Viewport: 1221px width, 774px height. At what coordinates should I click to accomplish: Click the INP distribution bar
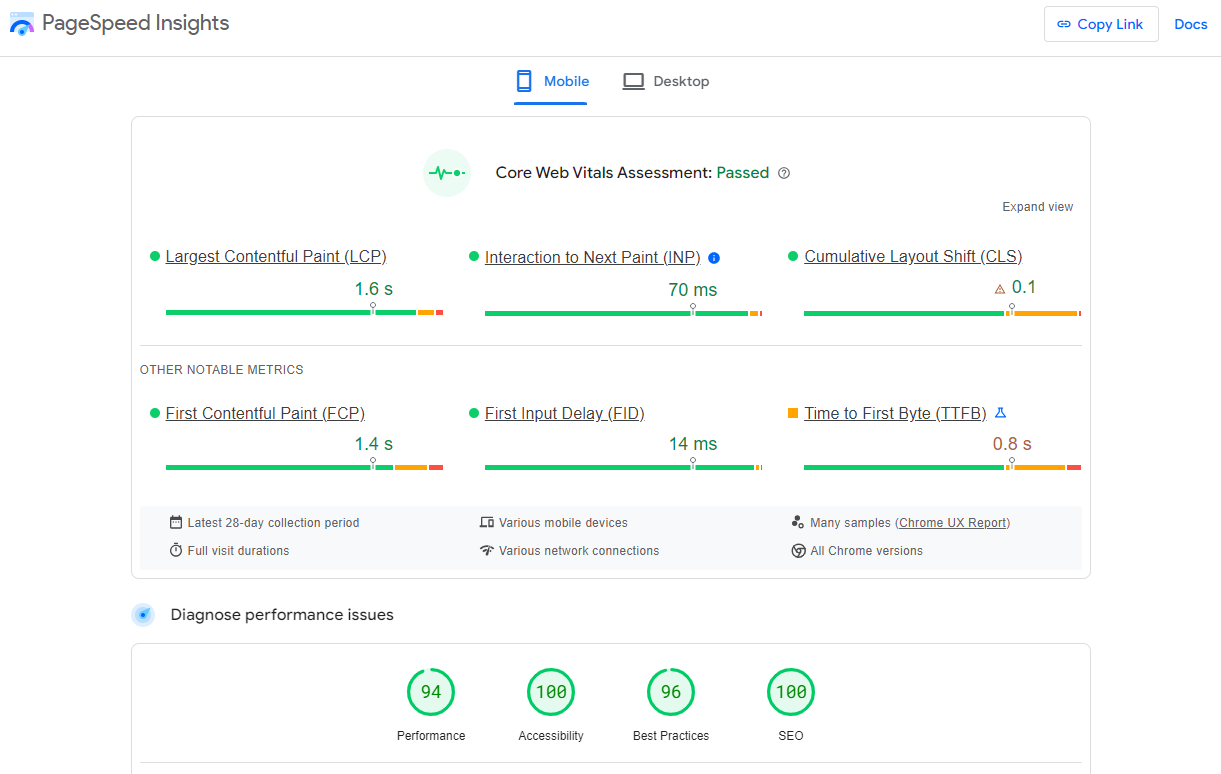tap(623, 313)
